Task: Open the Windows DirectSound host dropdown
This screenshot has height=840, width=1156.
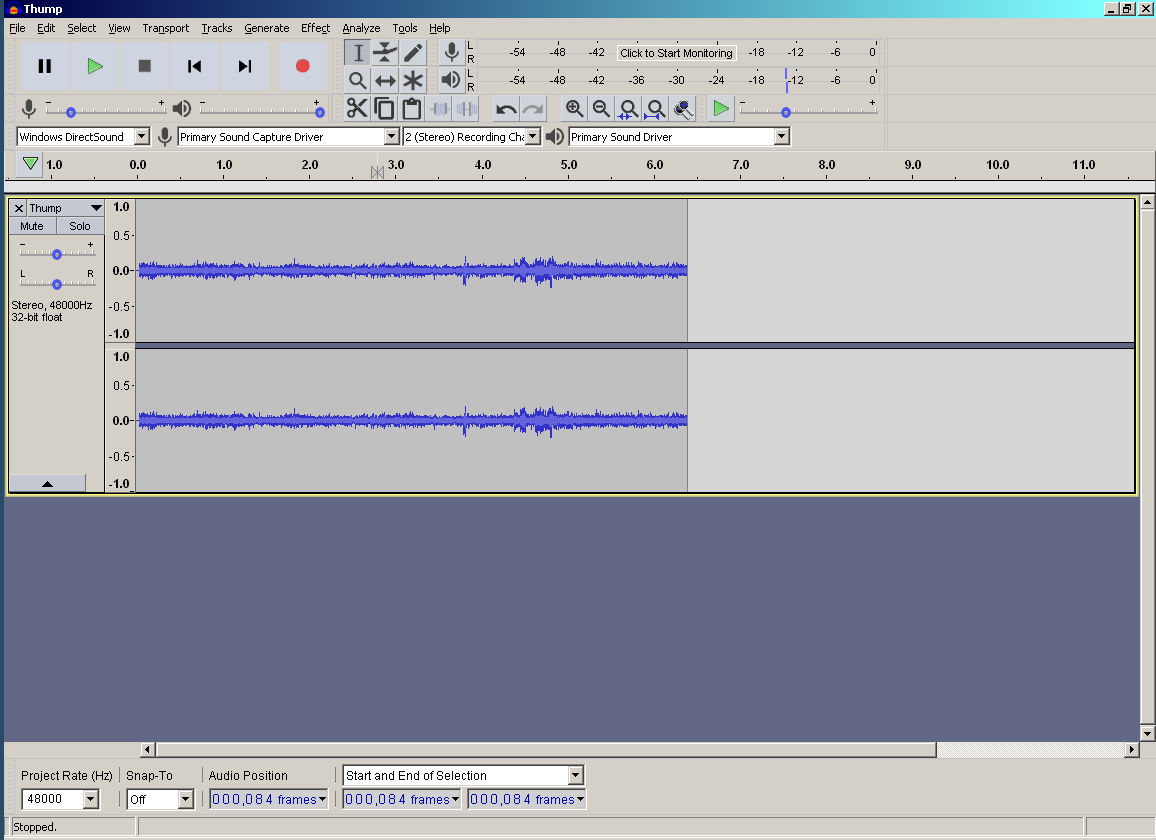Action: click(x=141, y=137)
